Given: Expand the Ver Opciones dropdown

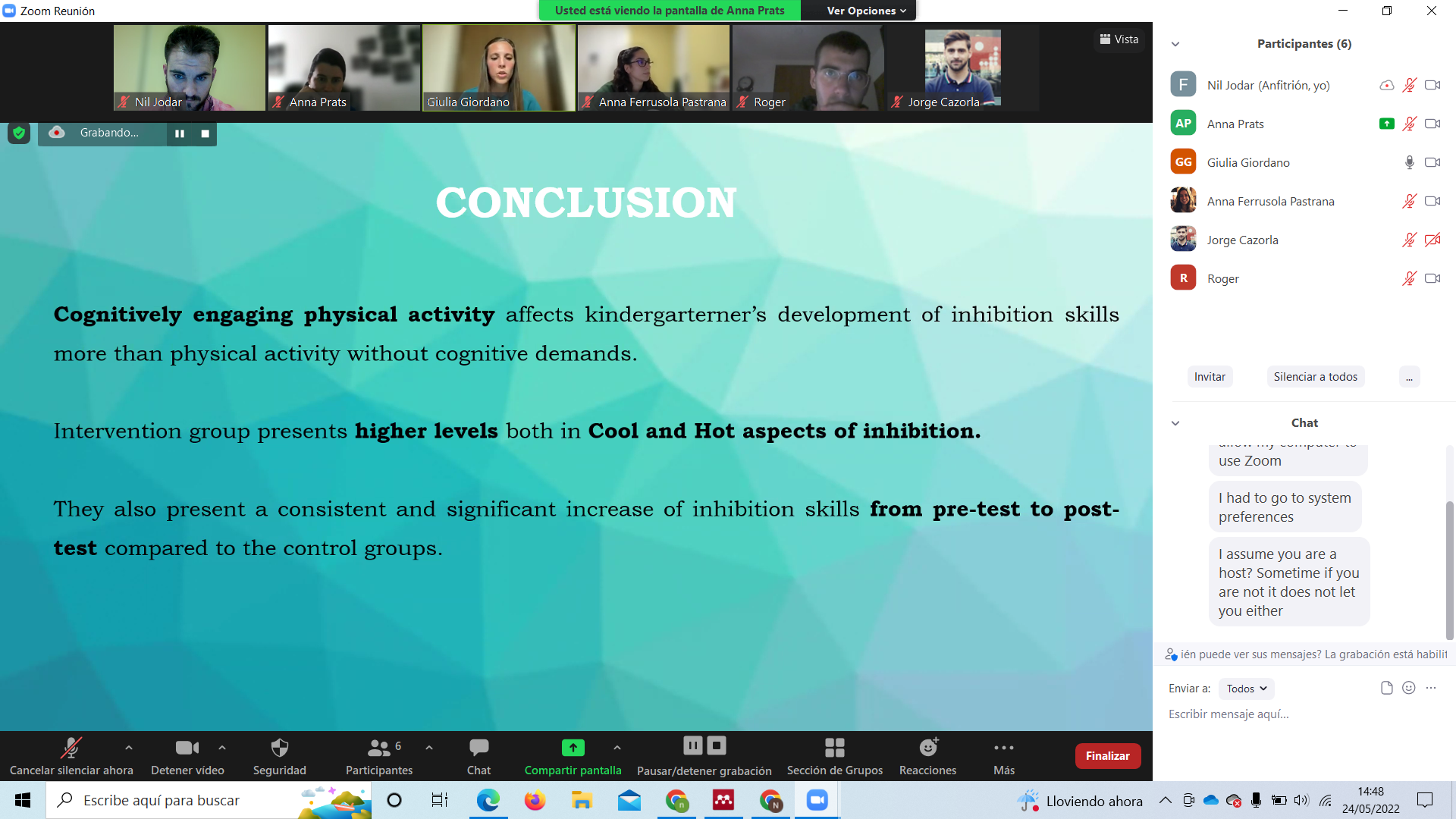Looking at the screenshot, I should pos(866,11).
